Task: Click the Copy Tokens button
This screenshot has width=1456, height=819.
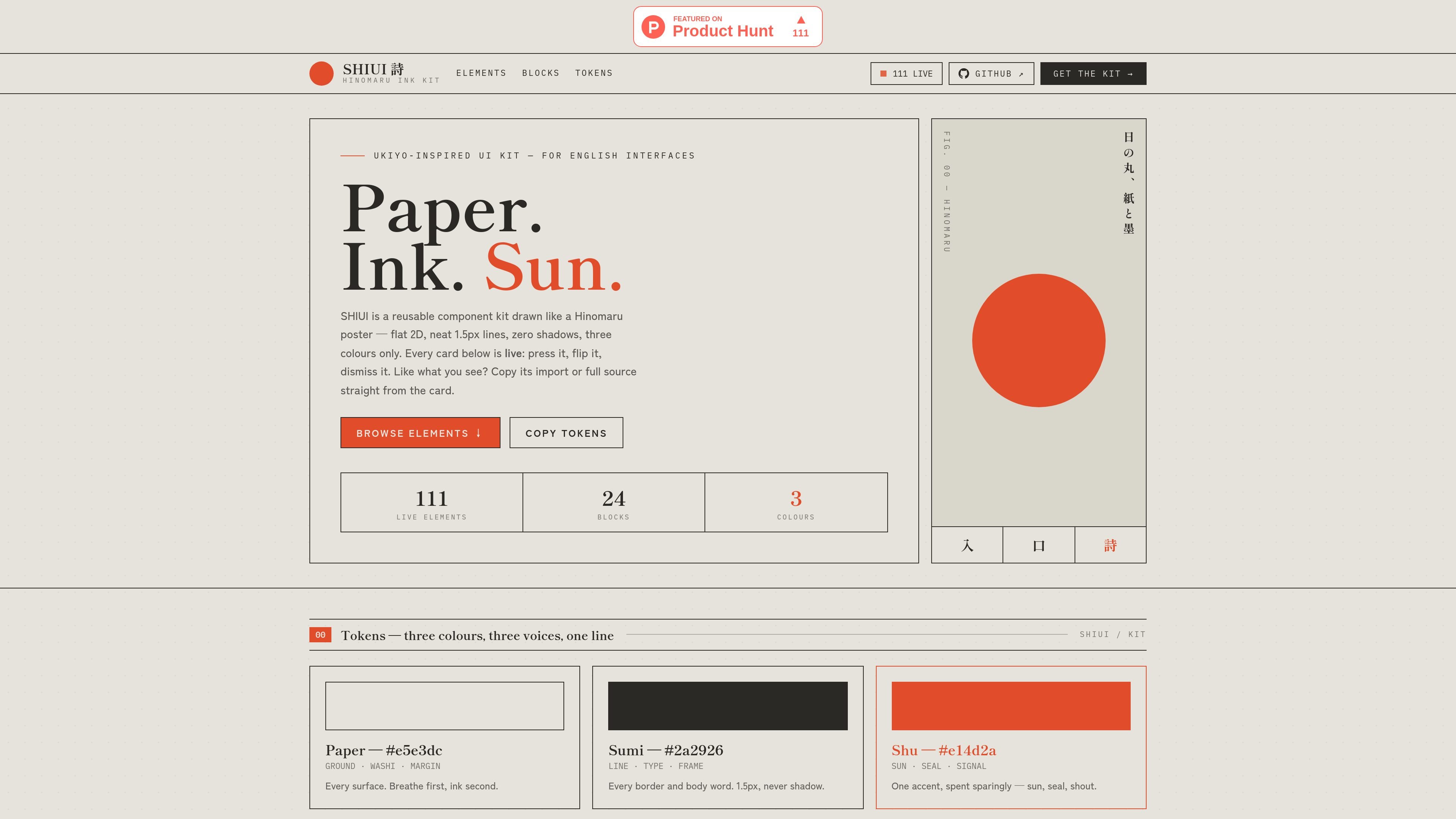Action: 566,432
